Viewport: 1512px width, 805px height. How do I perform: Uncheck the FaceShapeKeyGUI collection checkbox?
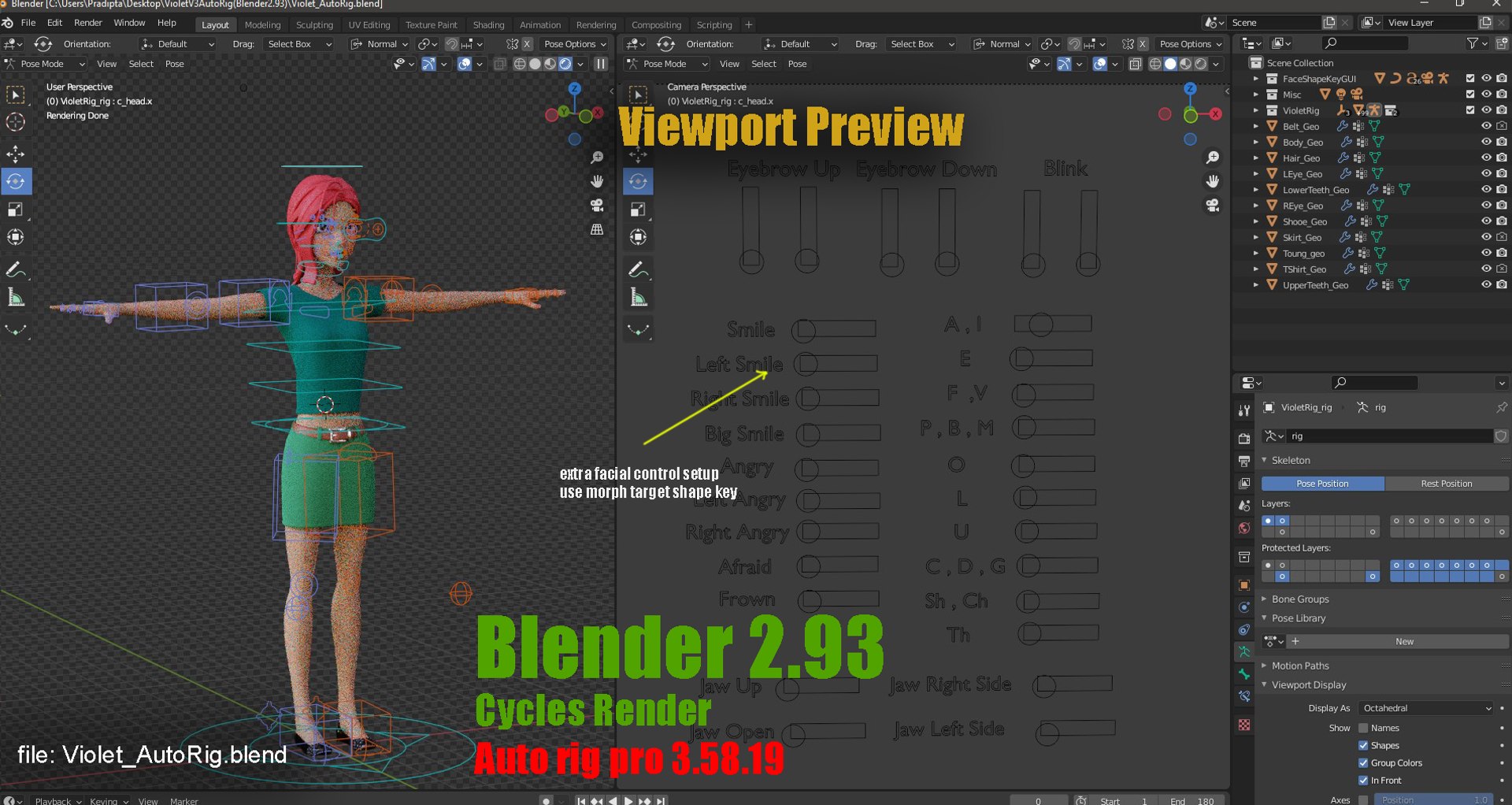(1470, 79)
